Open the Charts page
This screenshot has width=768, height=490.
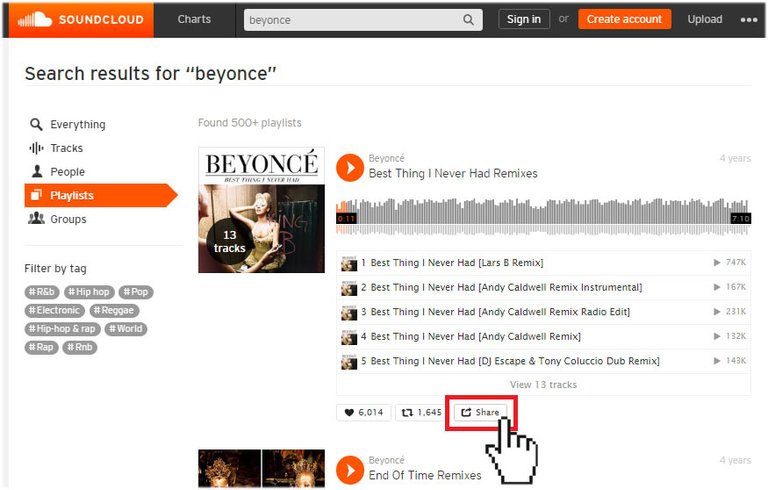(x=194, y=20)
